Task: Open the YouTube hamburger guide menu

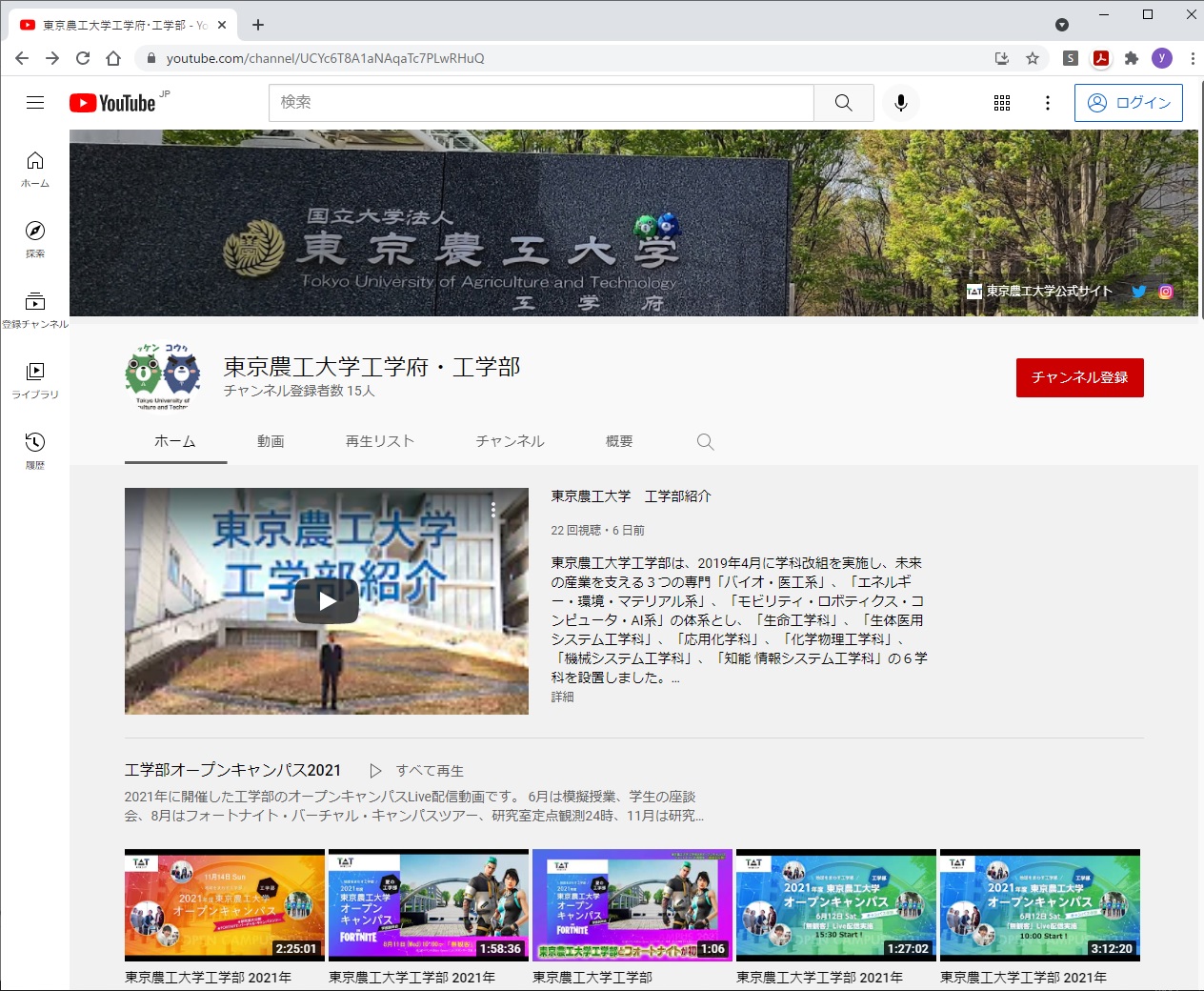Action: point(35,103)
